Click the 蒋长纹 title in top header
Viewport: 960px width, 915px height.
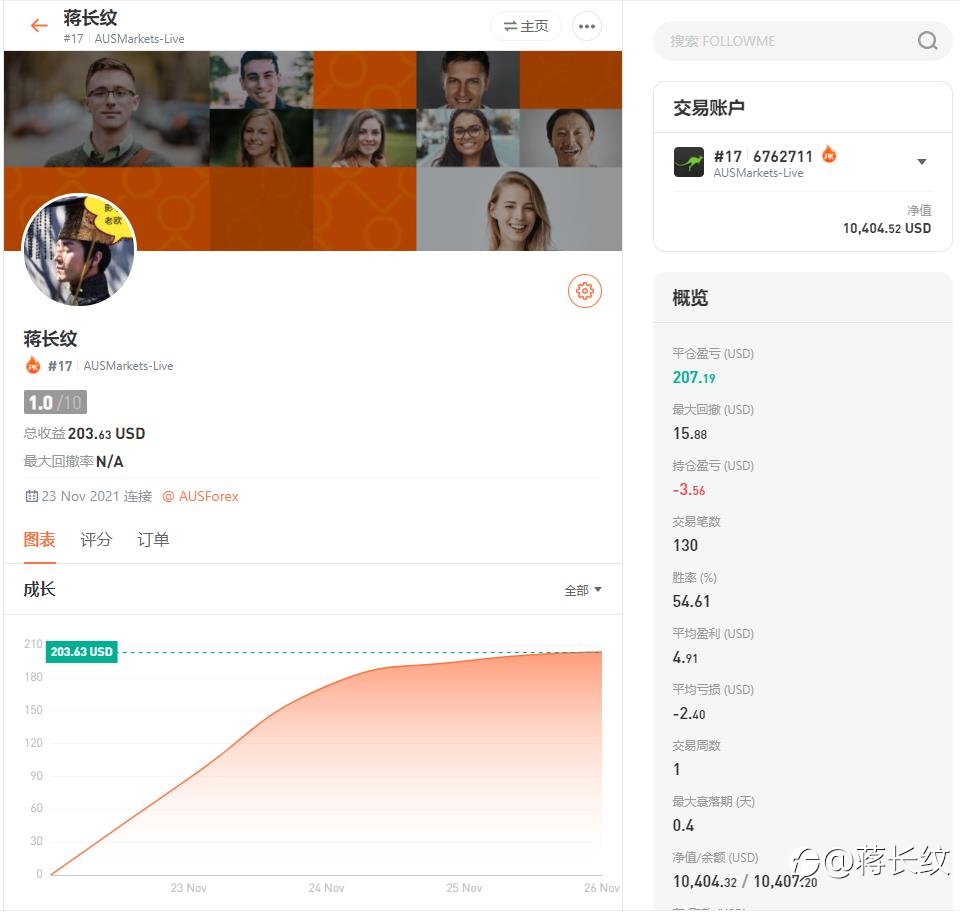90,18
